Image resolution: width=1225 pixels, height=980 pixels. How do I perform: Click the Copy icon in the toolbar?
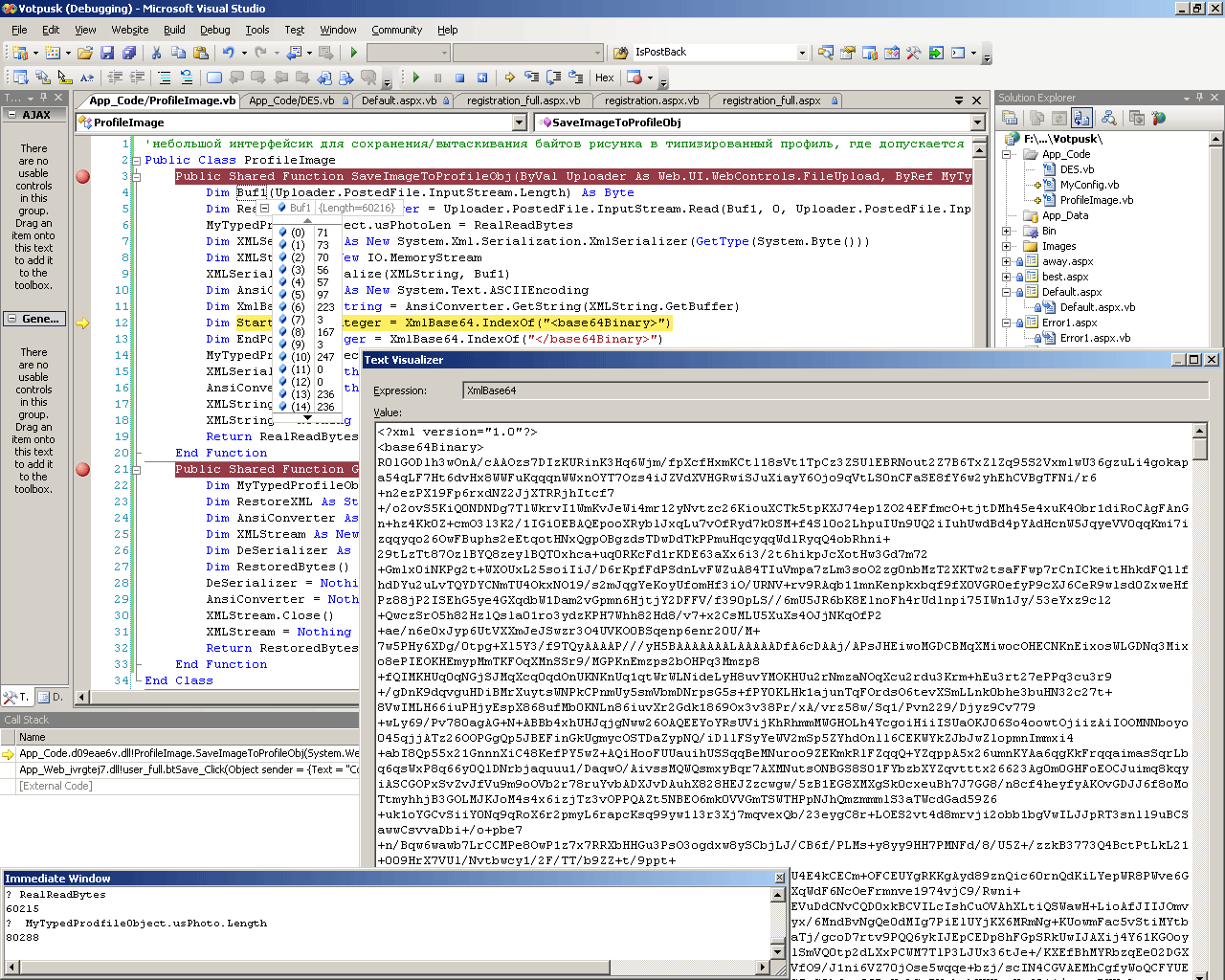click(x=178, y=53)
